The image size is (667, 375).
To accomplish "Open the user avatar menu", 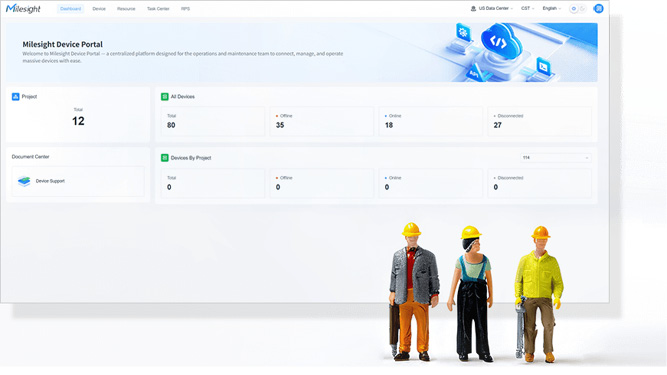I will pyautogui.click(x=599, y=9).
